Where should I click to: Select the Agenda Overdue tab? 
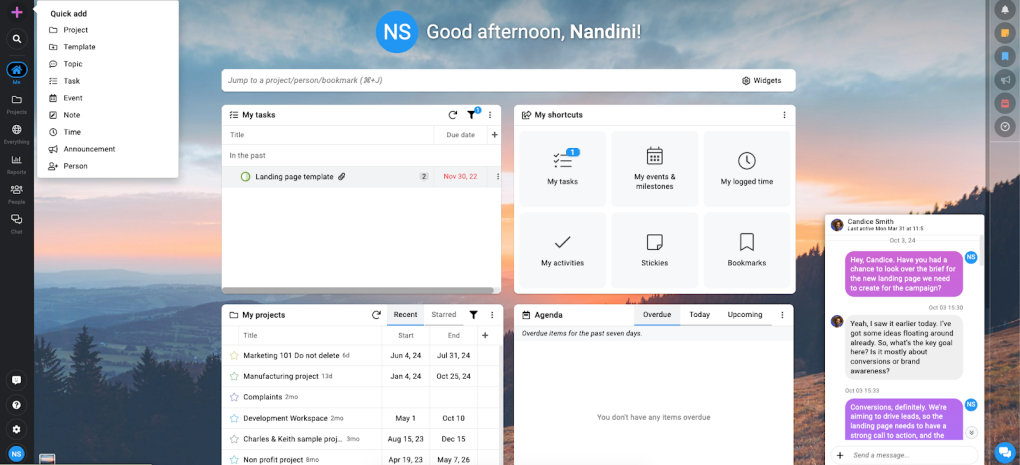click(x=657, y=315)
